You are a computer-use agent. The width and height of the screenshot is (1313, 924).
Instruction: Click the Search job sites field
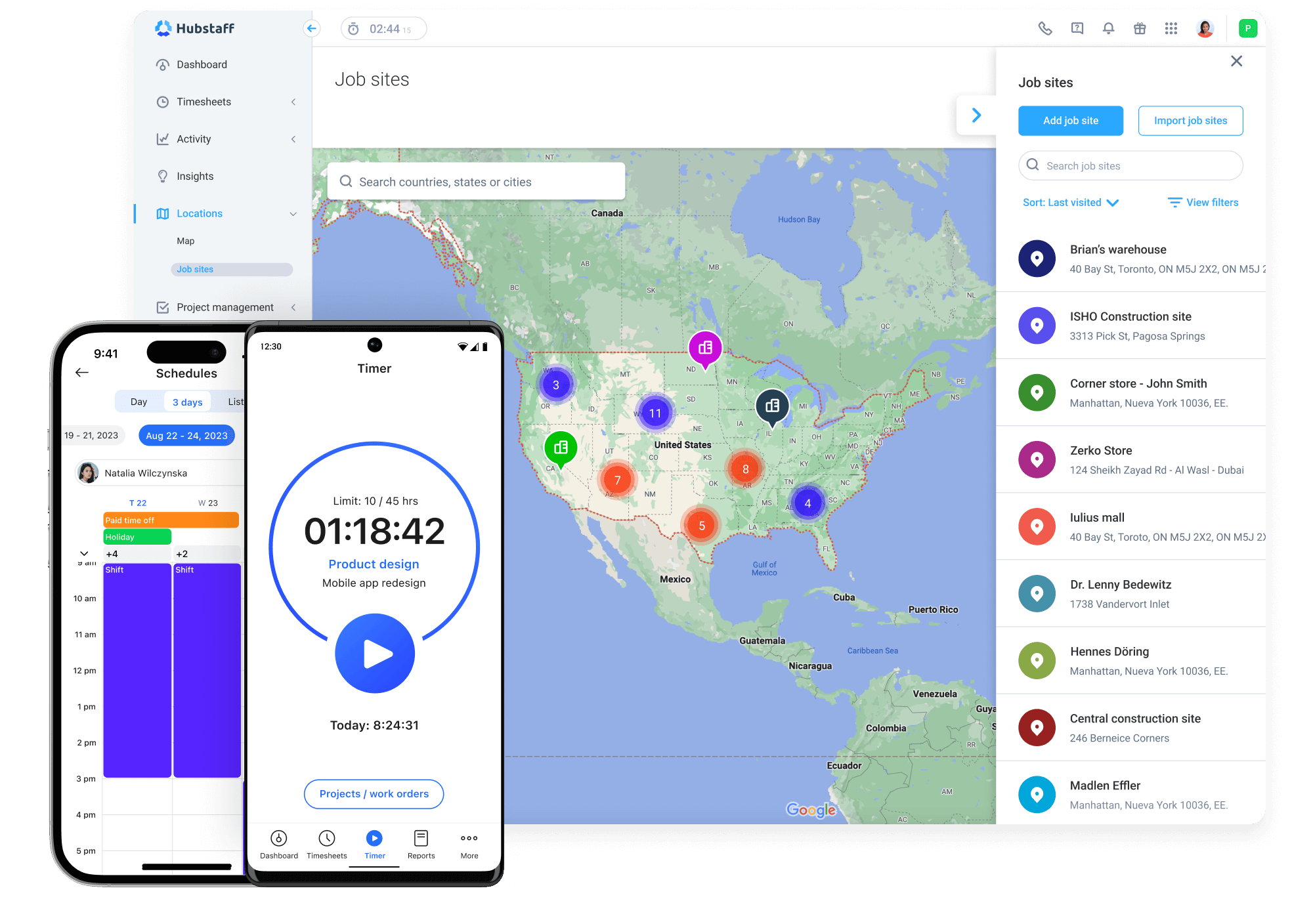[x=1130, y=166]
